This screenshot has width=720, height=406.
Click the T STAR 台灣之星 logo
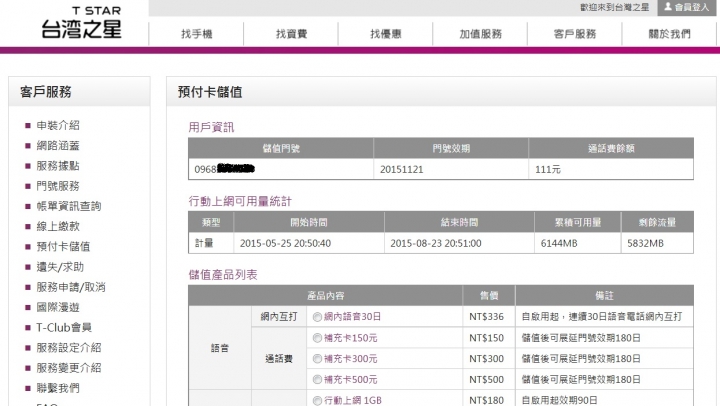pos(82,23)
